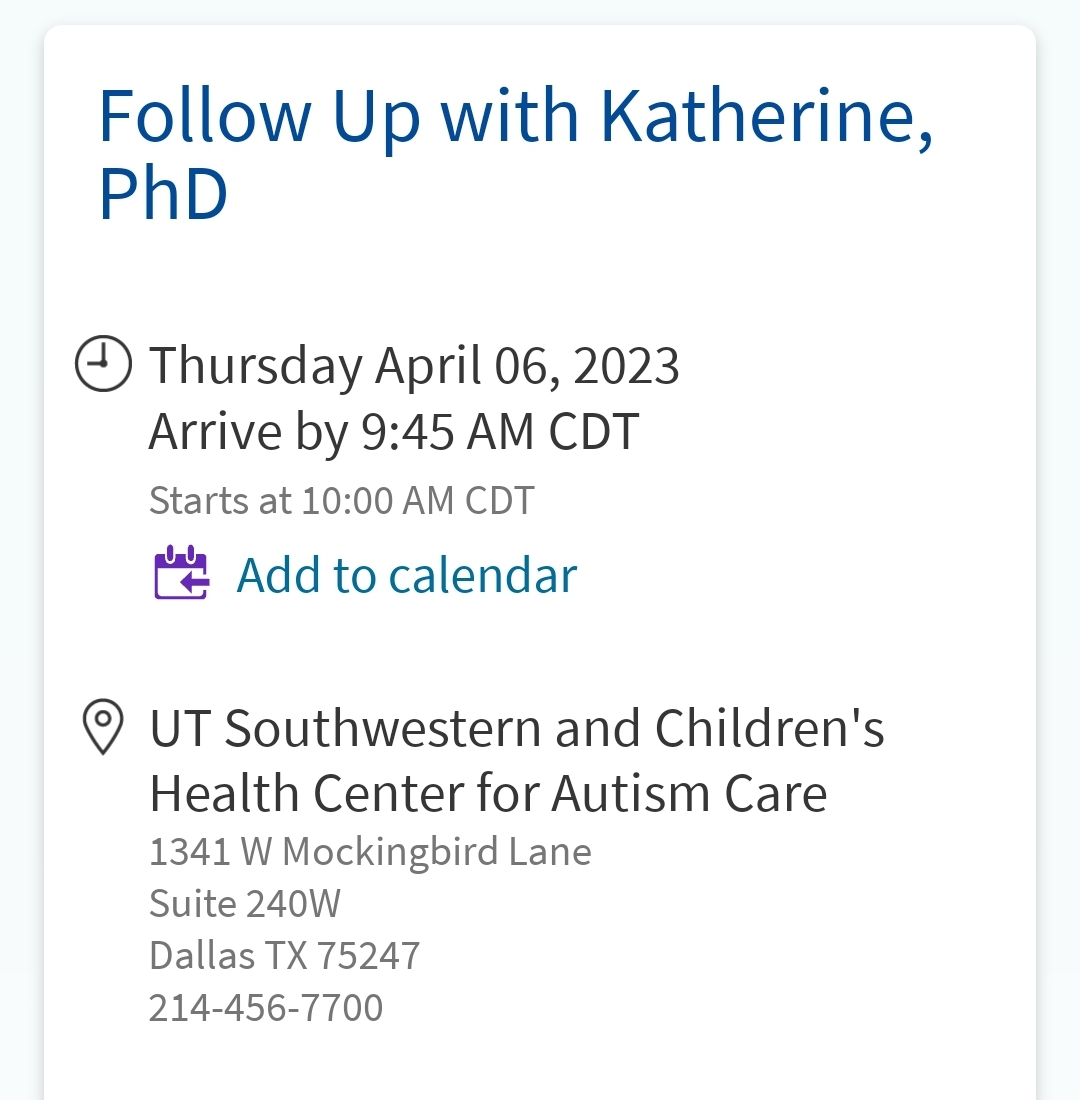Image resolution: width=1080 pixels, height=1100 pixels.
Task: Call the phone number 214-456-7700
Action: click(266, 1007)
